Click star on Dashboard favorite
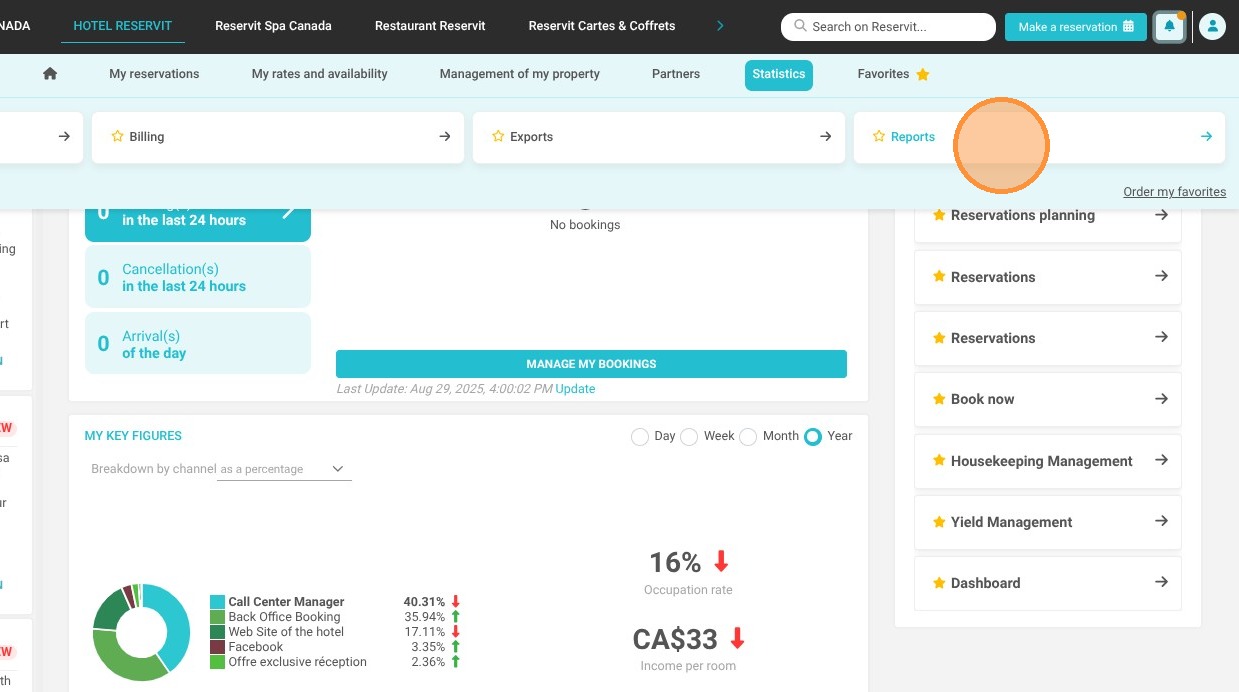The width and height of the screenshot is (1239, 692). 939,583
